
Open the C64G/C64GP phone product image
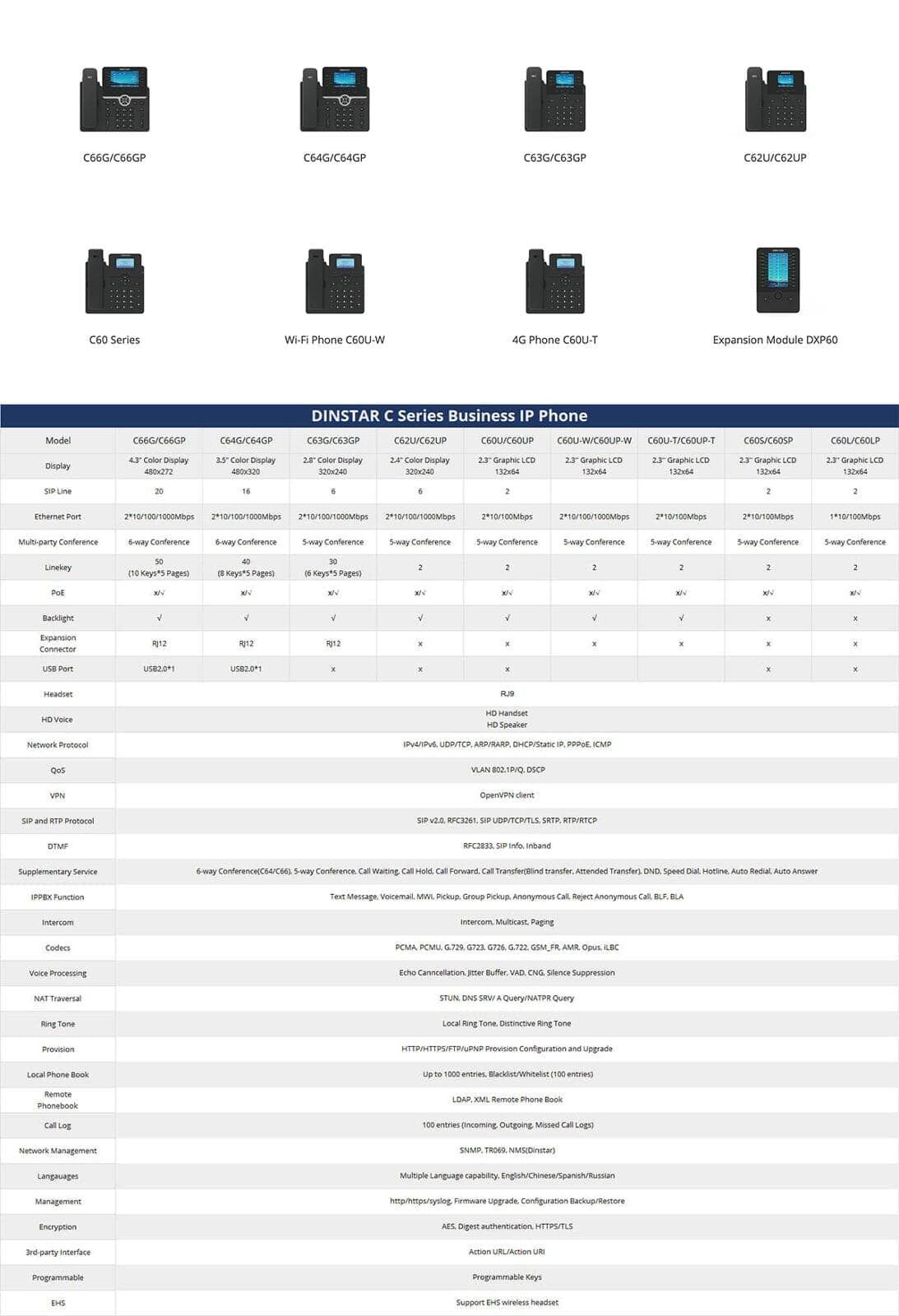(335, 99)
